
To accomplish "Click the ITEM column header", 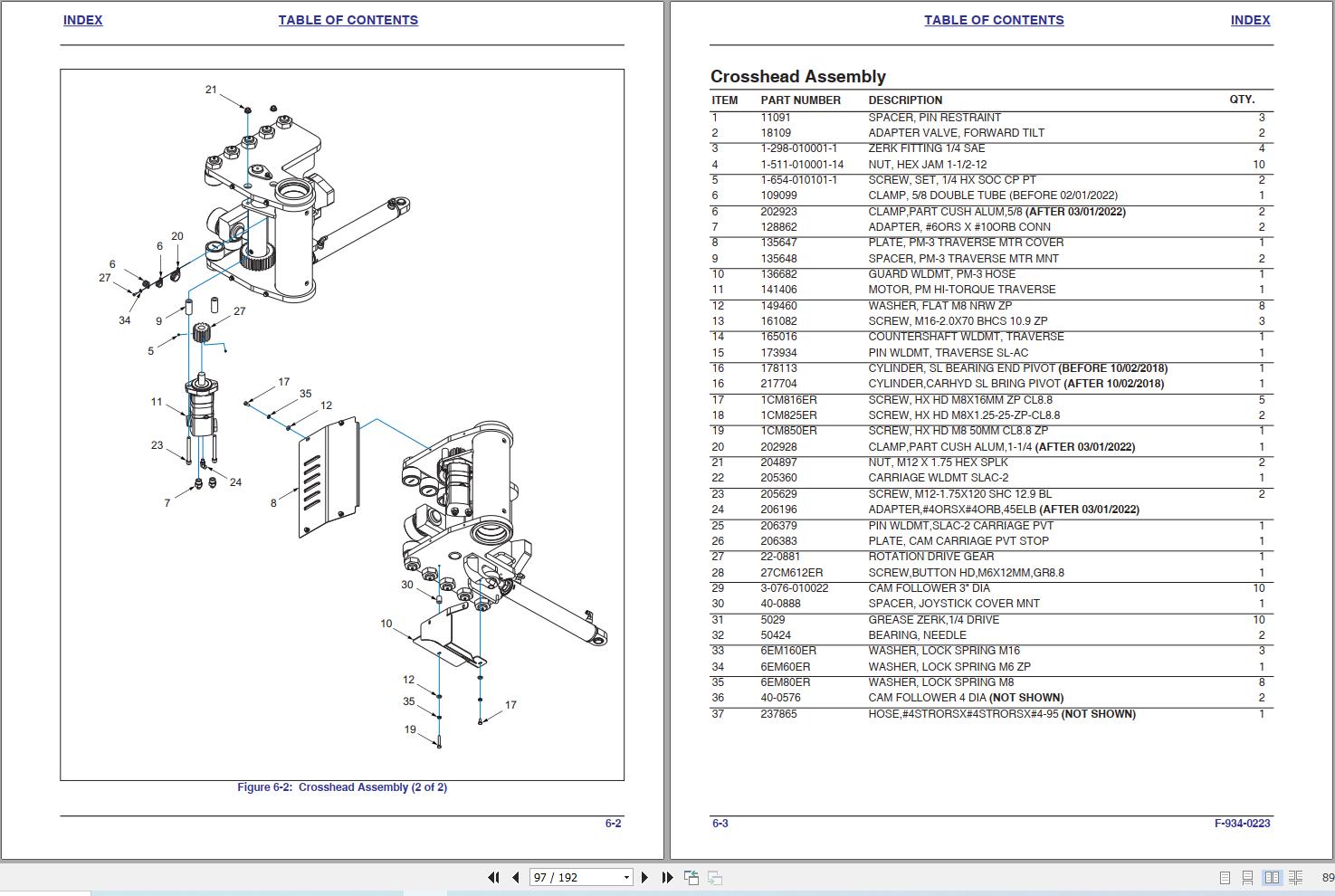I will click(725, 100).
